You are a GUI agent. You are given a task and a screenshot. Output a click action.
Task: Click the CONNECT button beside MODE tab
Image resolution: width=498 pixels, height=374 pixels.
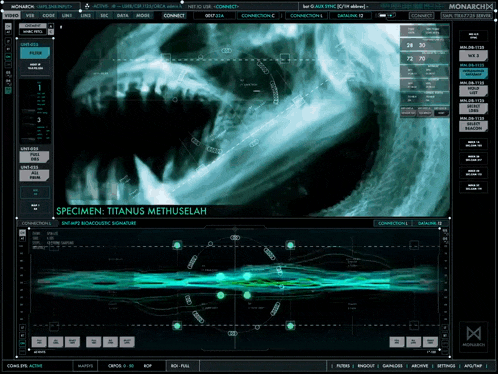click(x=174, y=16)
